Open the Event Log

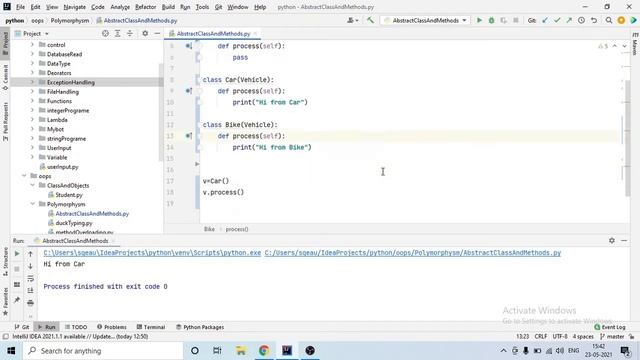[610, 327]
